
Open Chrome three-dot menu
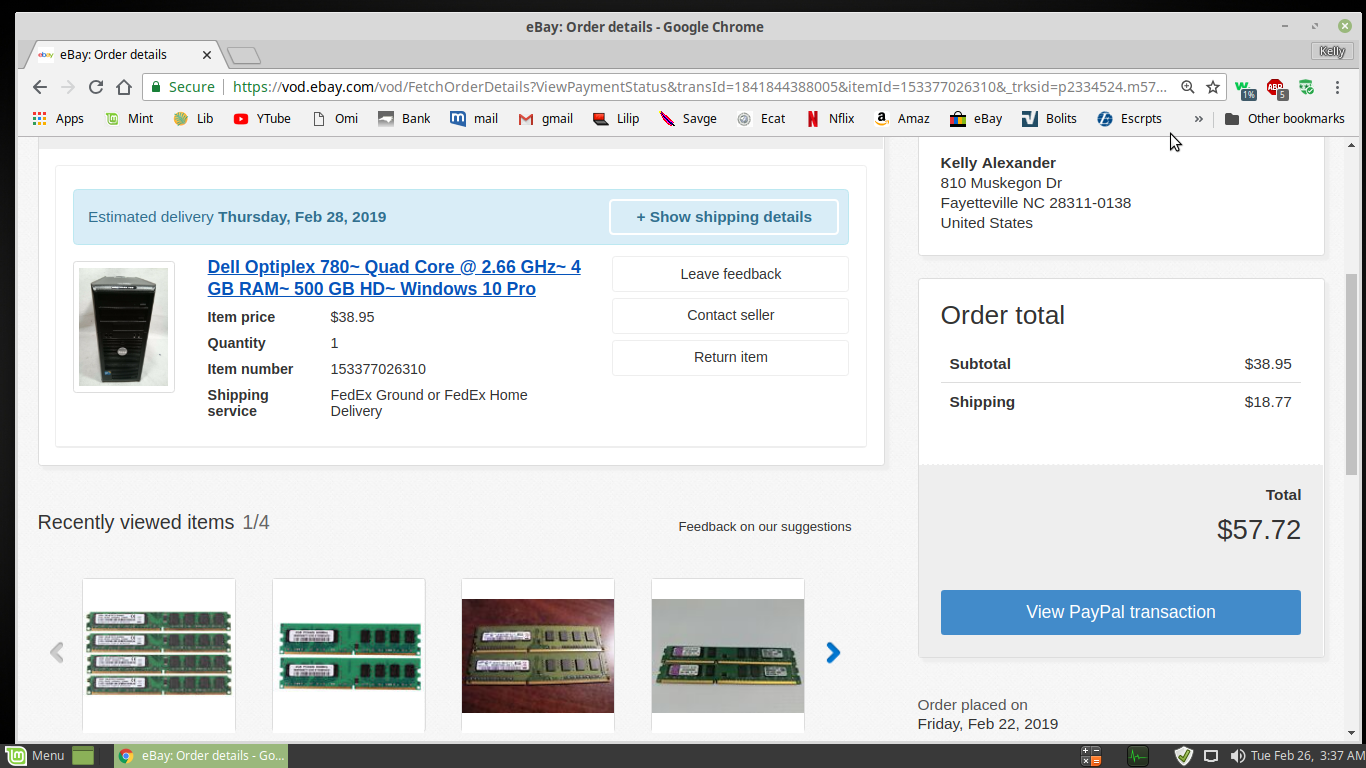(1337, 87)
